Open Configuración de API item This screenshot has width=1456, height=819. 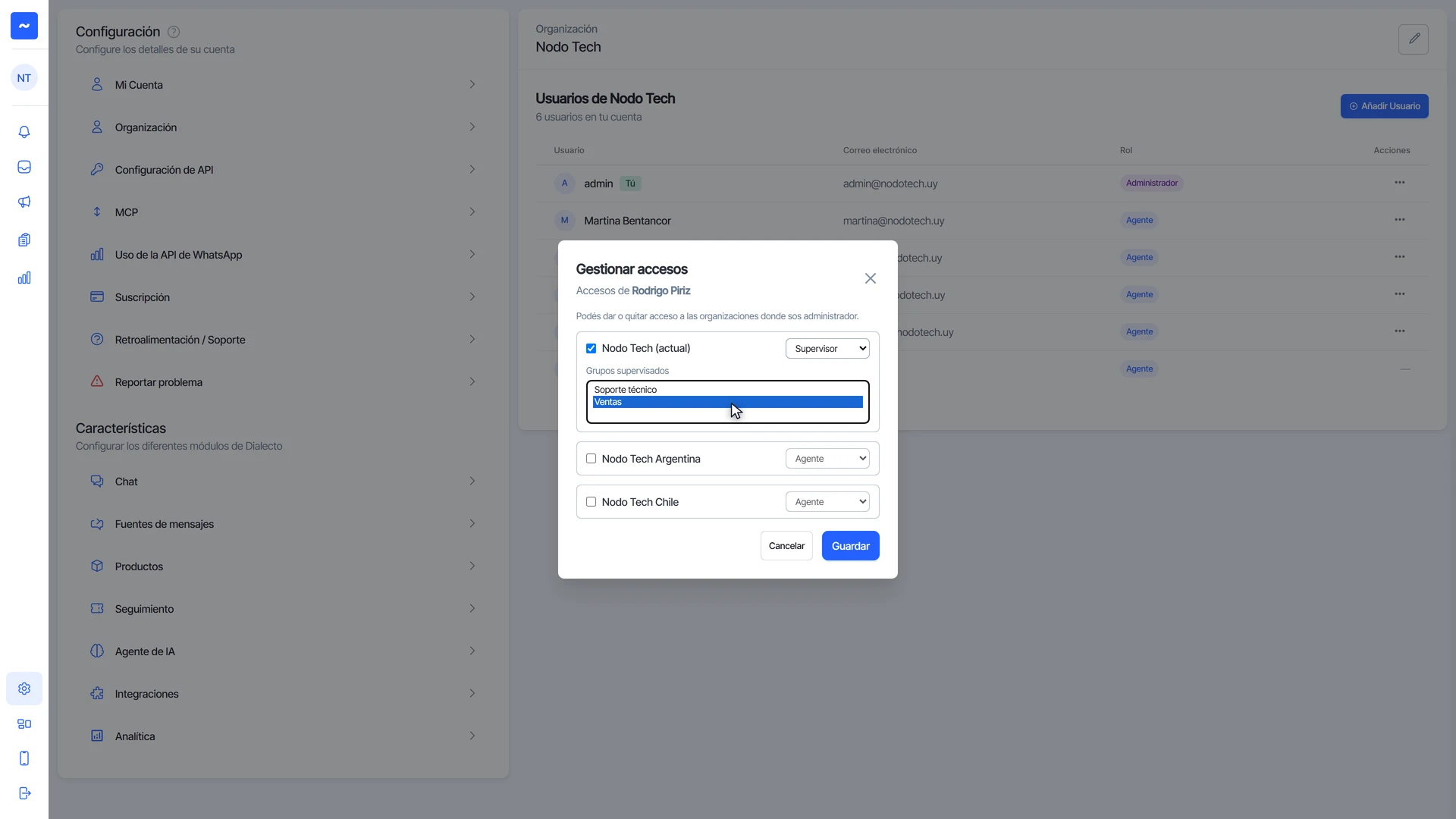point(283,170)
